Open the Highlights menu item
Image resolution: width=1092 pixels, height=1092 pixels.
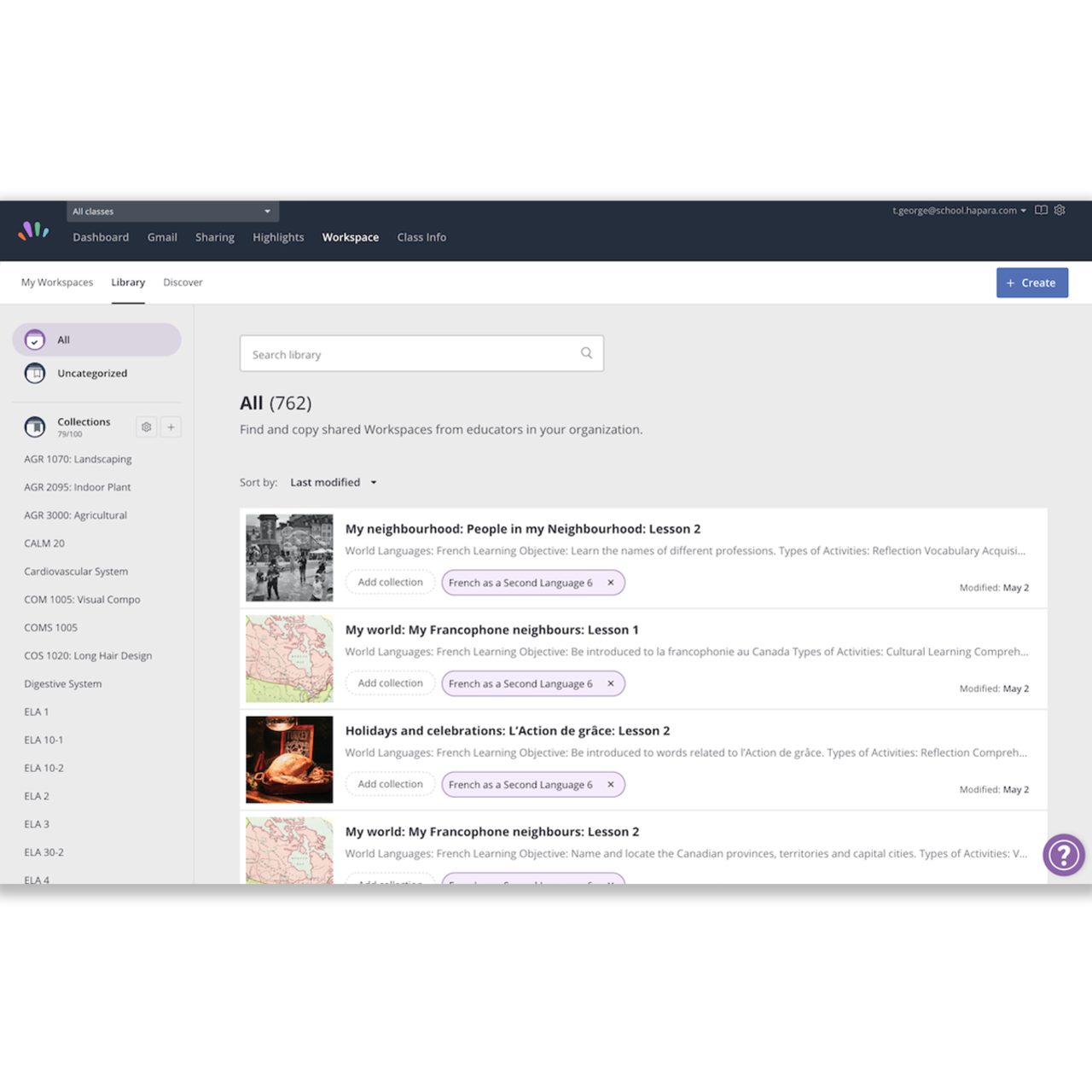tap(278, 237)
